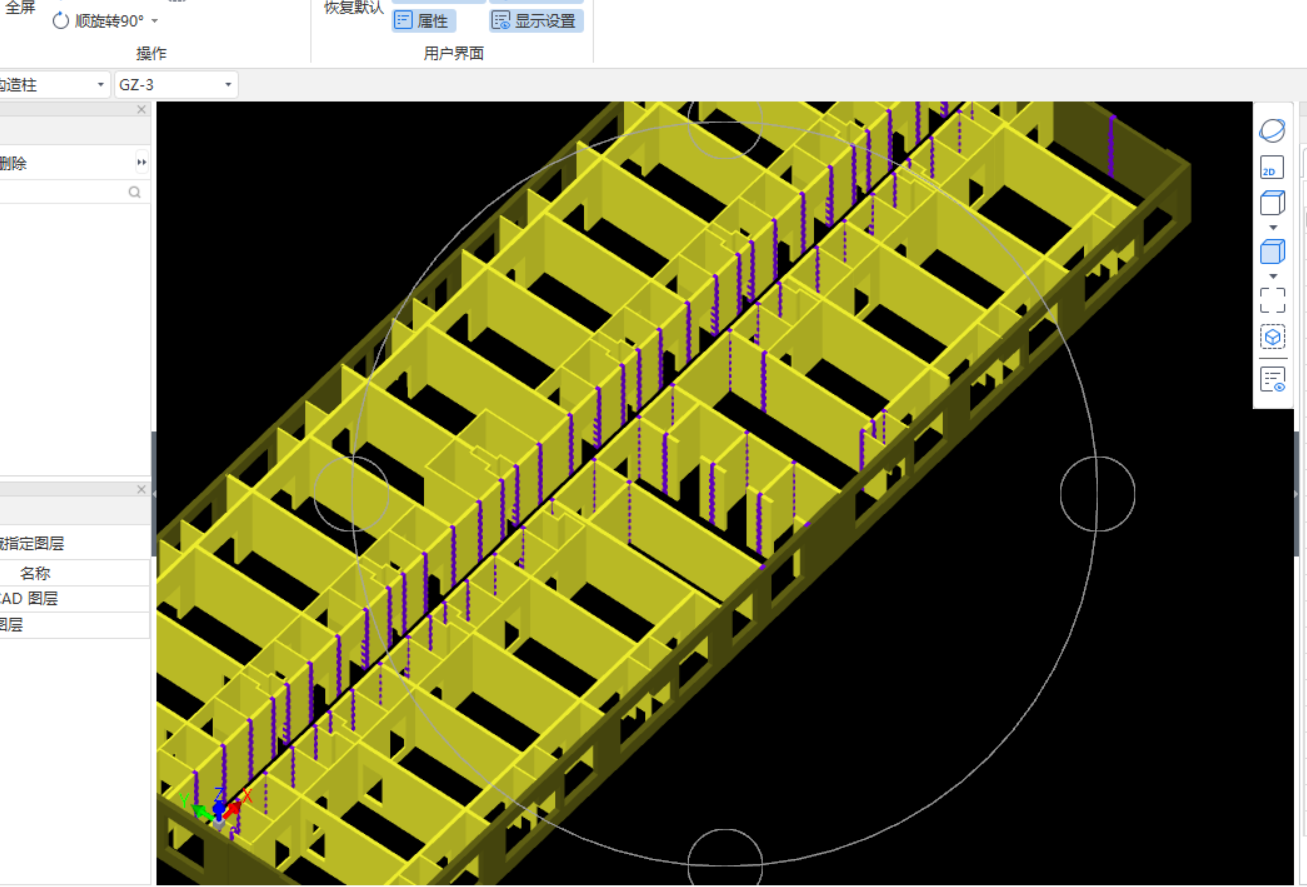Click the orbit ring handle on the right
The image size is (1307, 887).
pos(1098,494)
